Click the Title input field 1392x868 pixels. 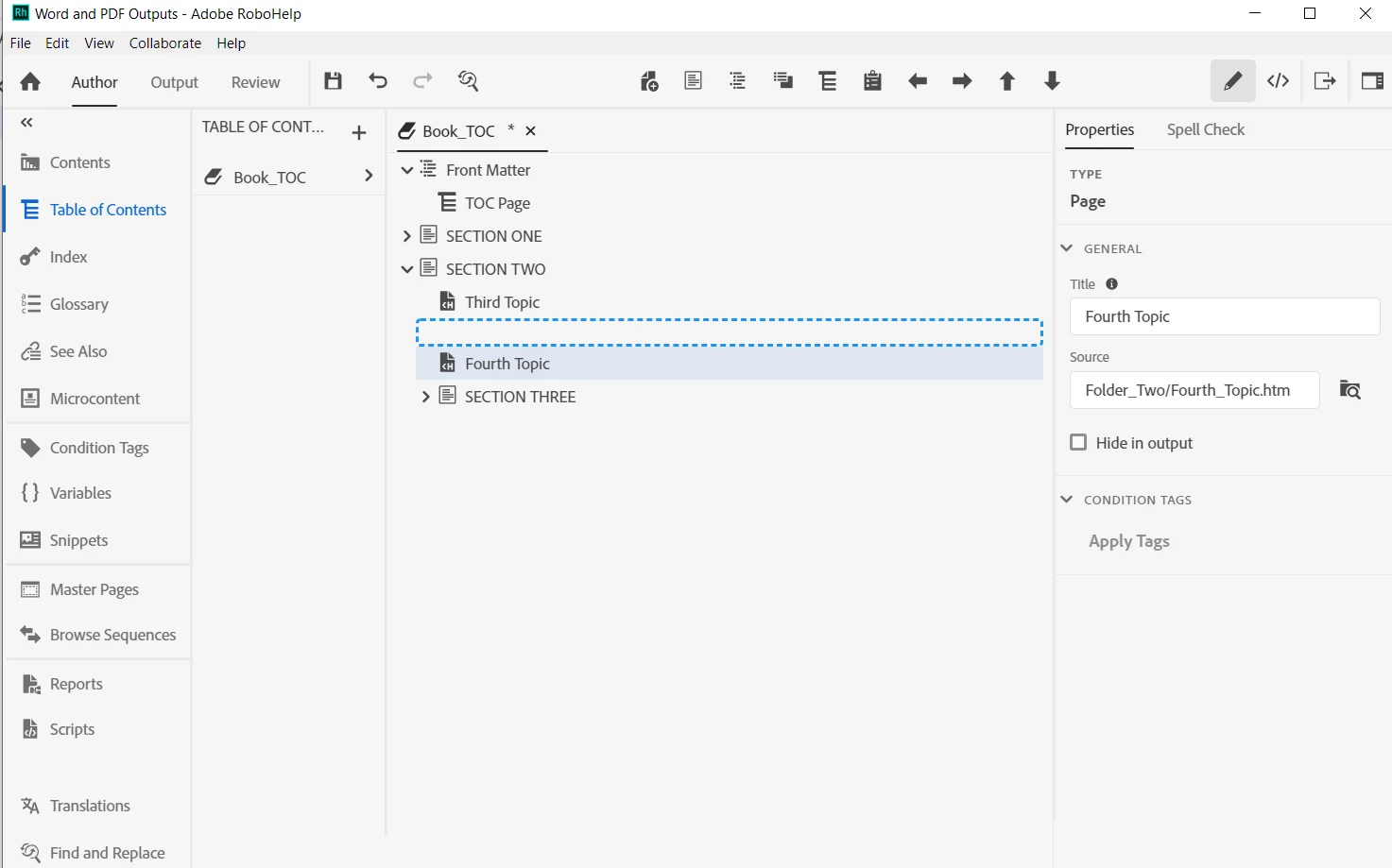(1225, 316)
